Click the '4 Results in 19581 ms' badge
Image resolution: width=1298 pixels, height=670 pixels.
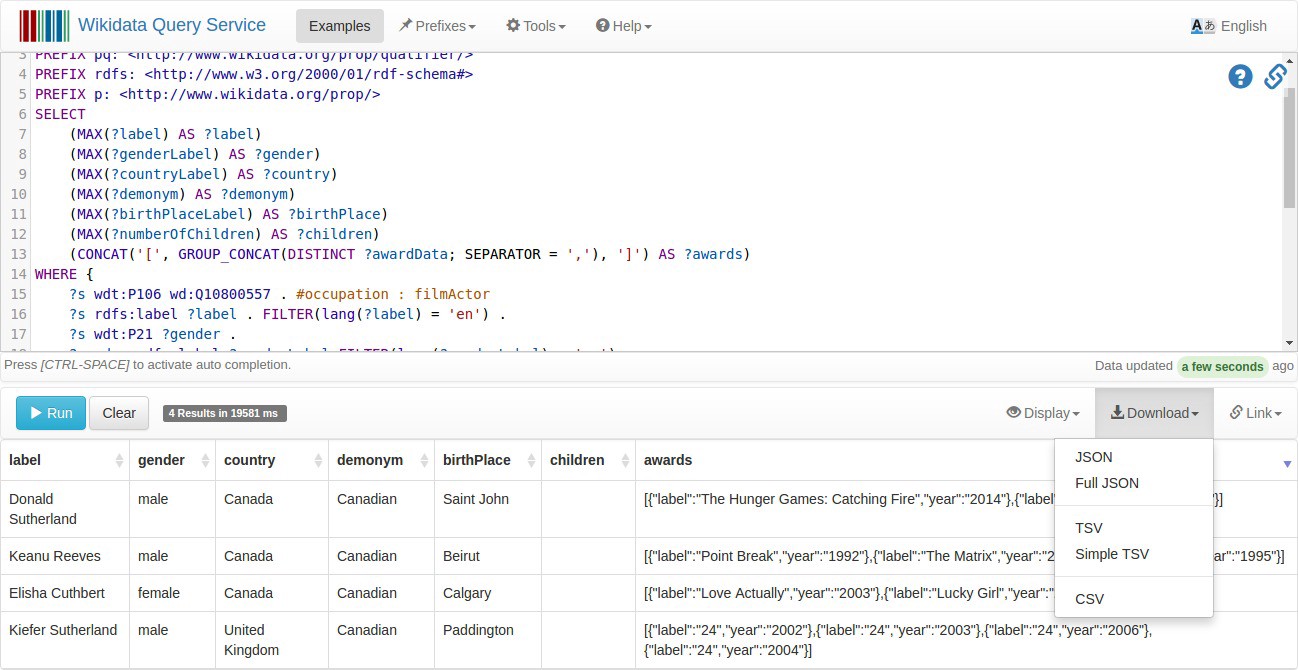(x=225, y=413)
